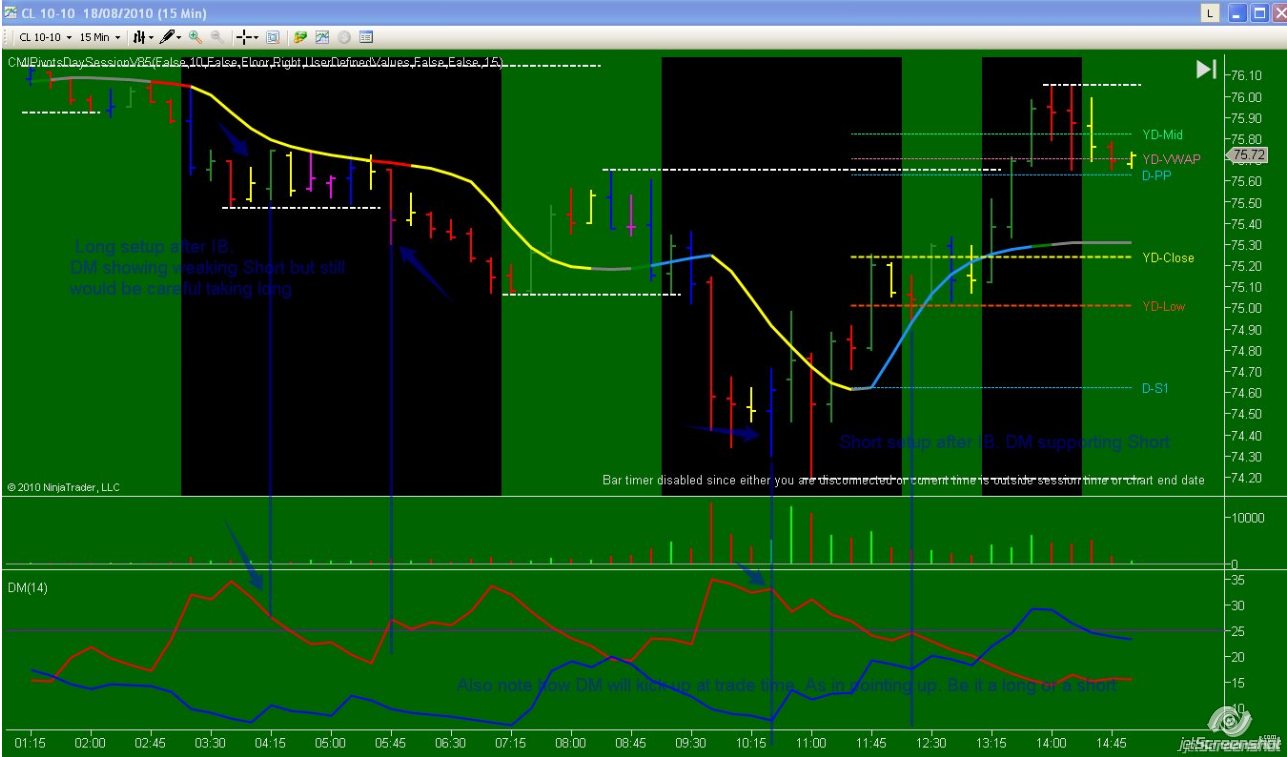Click the 09:30 time axis label
This screenshot has height=757, width=1287.
[x=690, y=744]
